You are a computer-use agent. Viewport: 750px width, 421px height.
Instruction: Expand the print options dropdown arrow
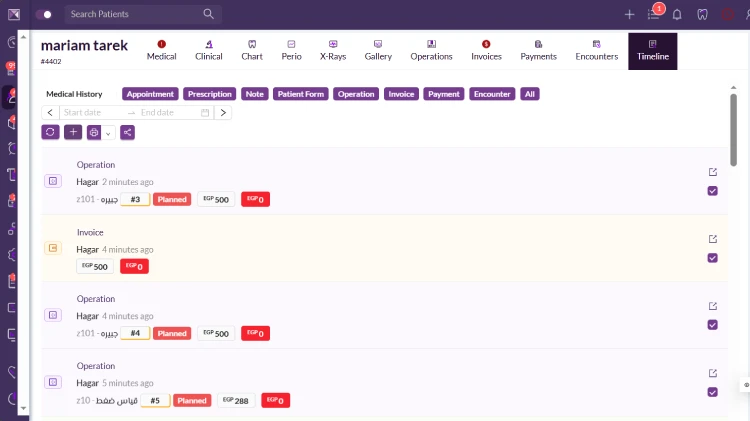click(108, 133)
